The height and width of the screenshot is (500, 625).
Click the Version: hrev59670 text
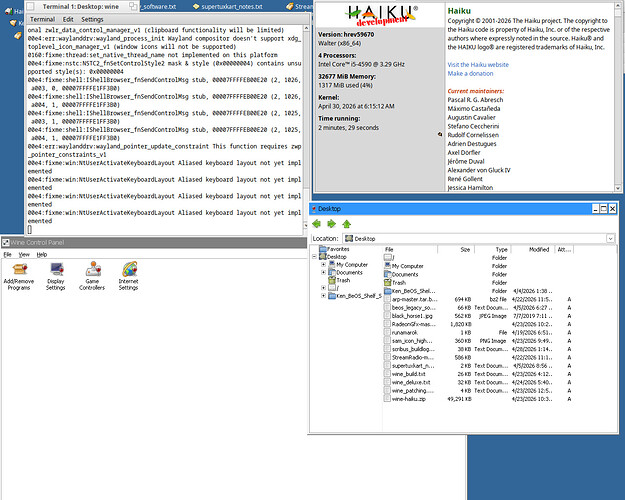(346, 34)
